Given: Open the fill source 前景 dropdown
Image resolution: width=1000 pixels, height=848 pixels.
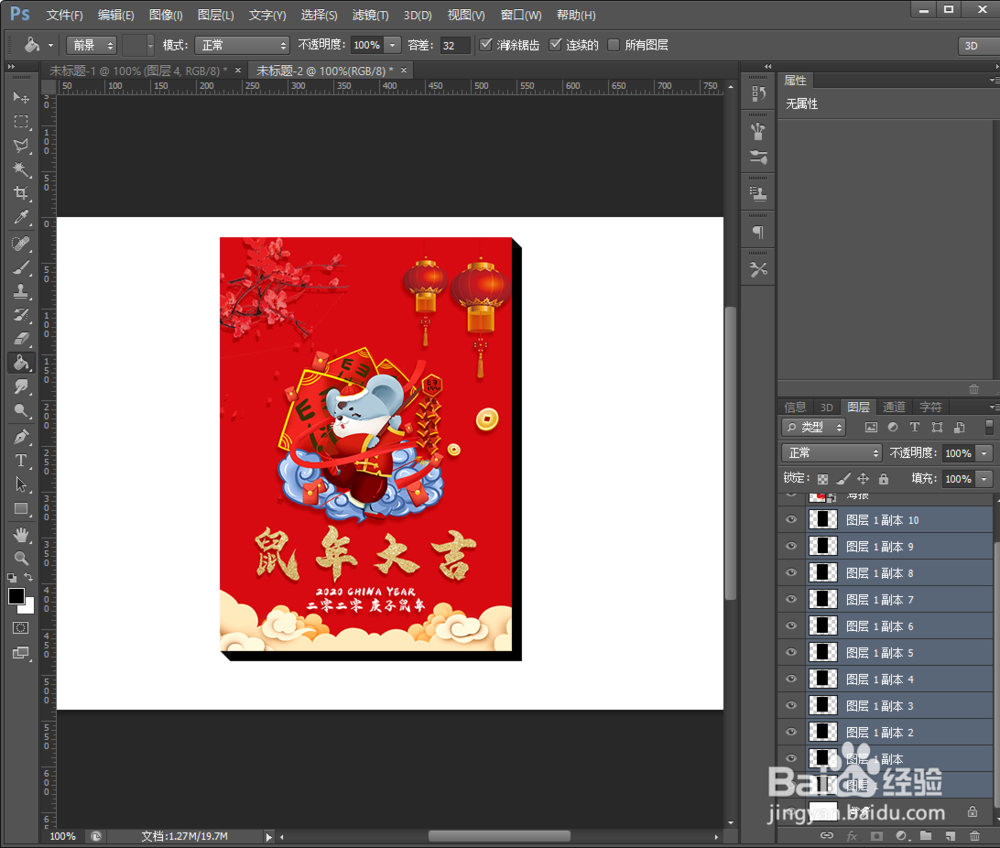Looking at the screenshot, I should click(91, 45).
